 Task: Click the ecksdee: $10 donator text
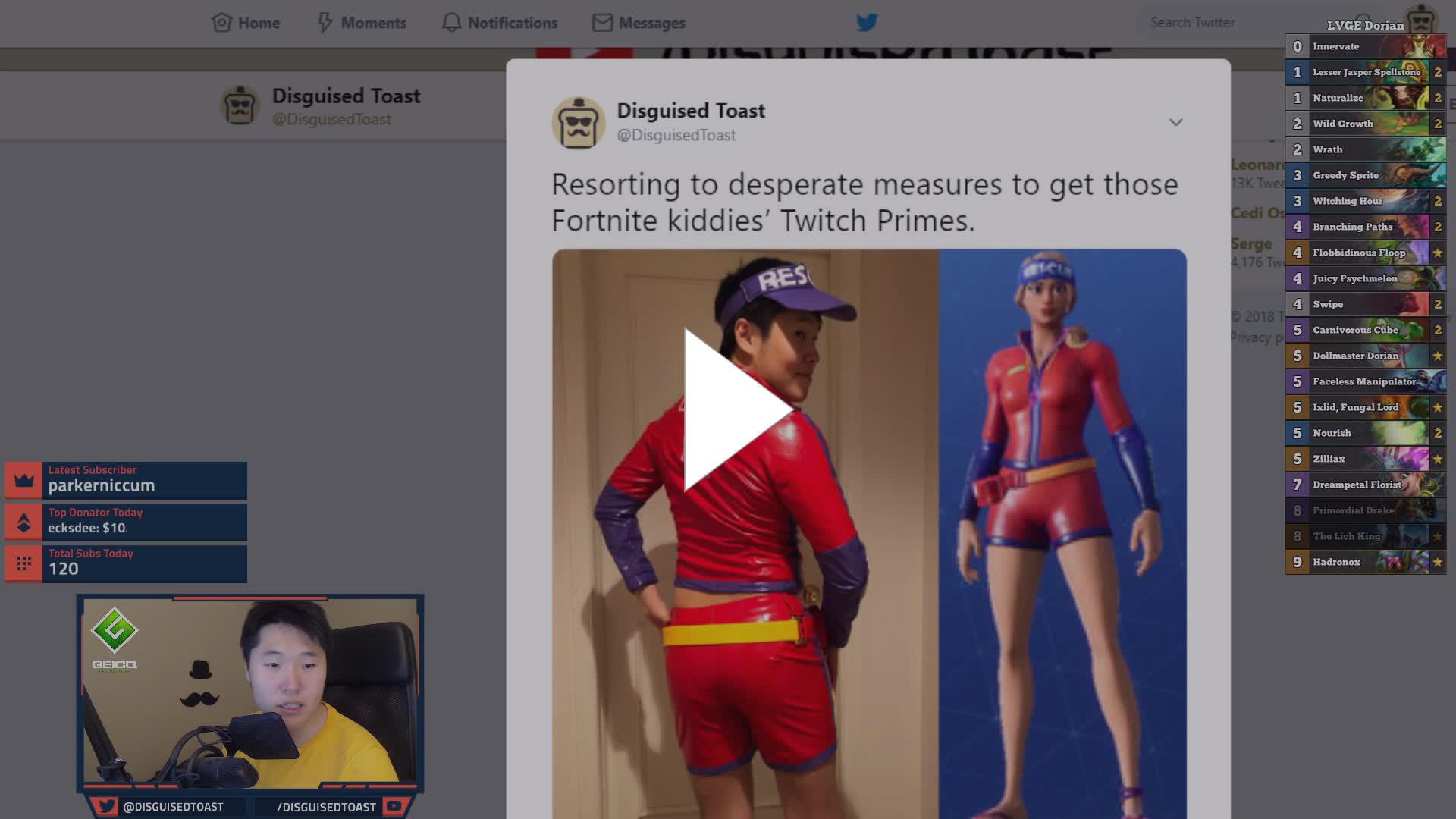[x=88, y=528]
